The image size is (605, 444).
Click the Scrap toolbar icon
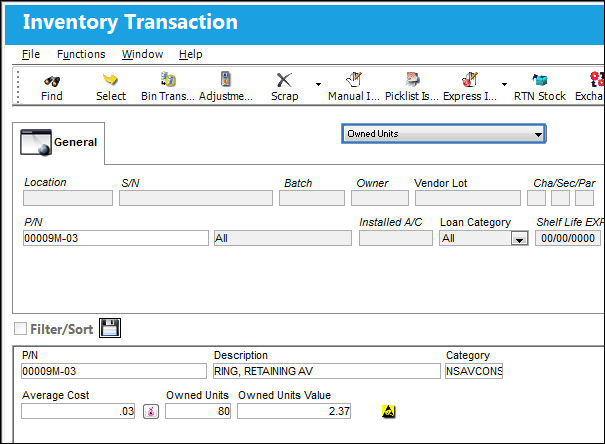[284, 80]
